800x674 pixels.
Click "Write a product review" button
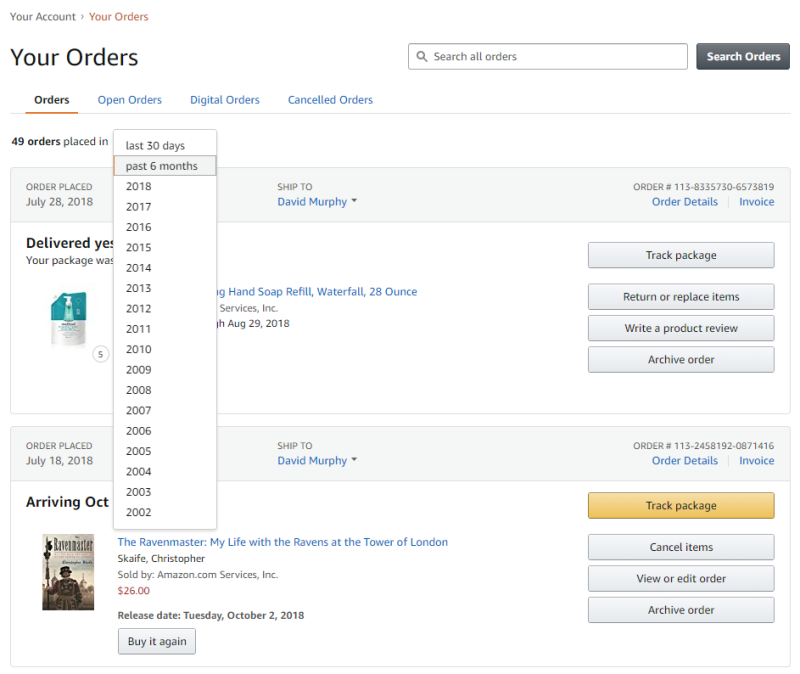(x=681, y=328)
